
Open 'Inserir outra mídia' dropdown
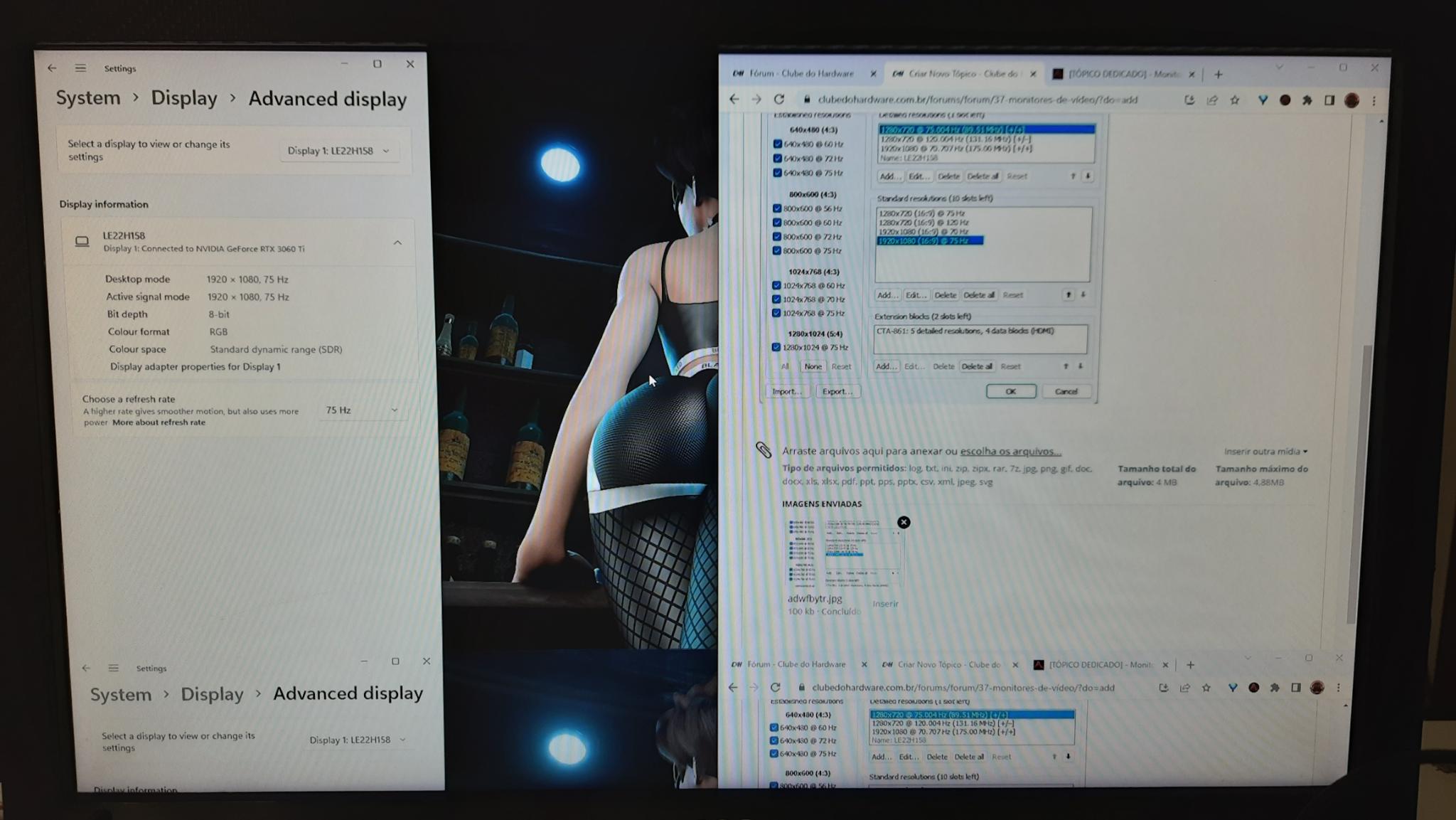click(x=1265, y=452)
